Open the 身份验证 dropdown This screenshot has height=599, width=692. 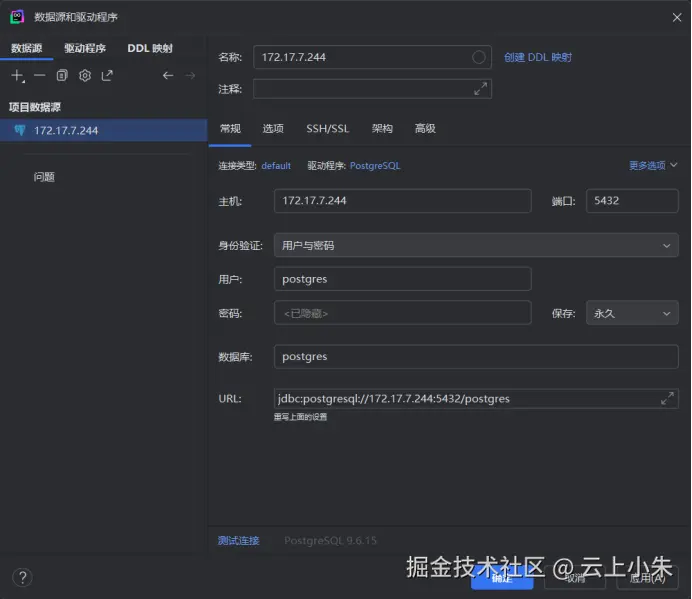476,245
